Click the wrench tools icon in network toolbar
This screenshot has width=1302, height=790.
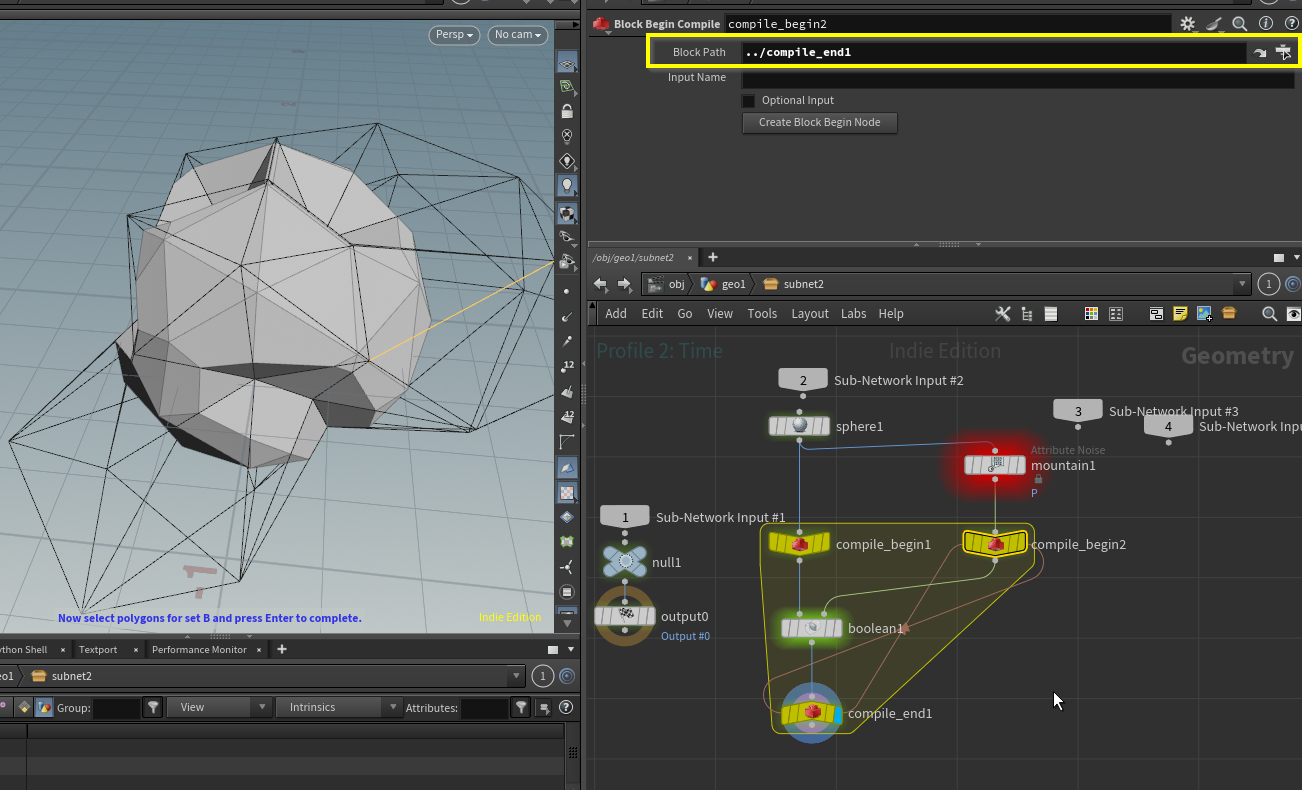1003,314
